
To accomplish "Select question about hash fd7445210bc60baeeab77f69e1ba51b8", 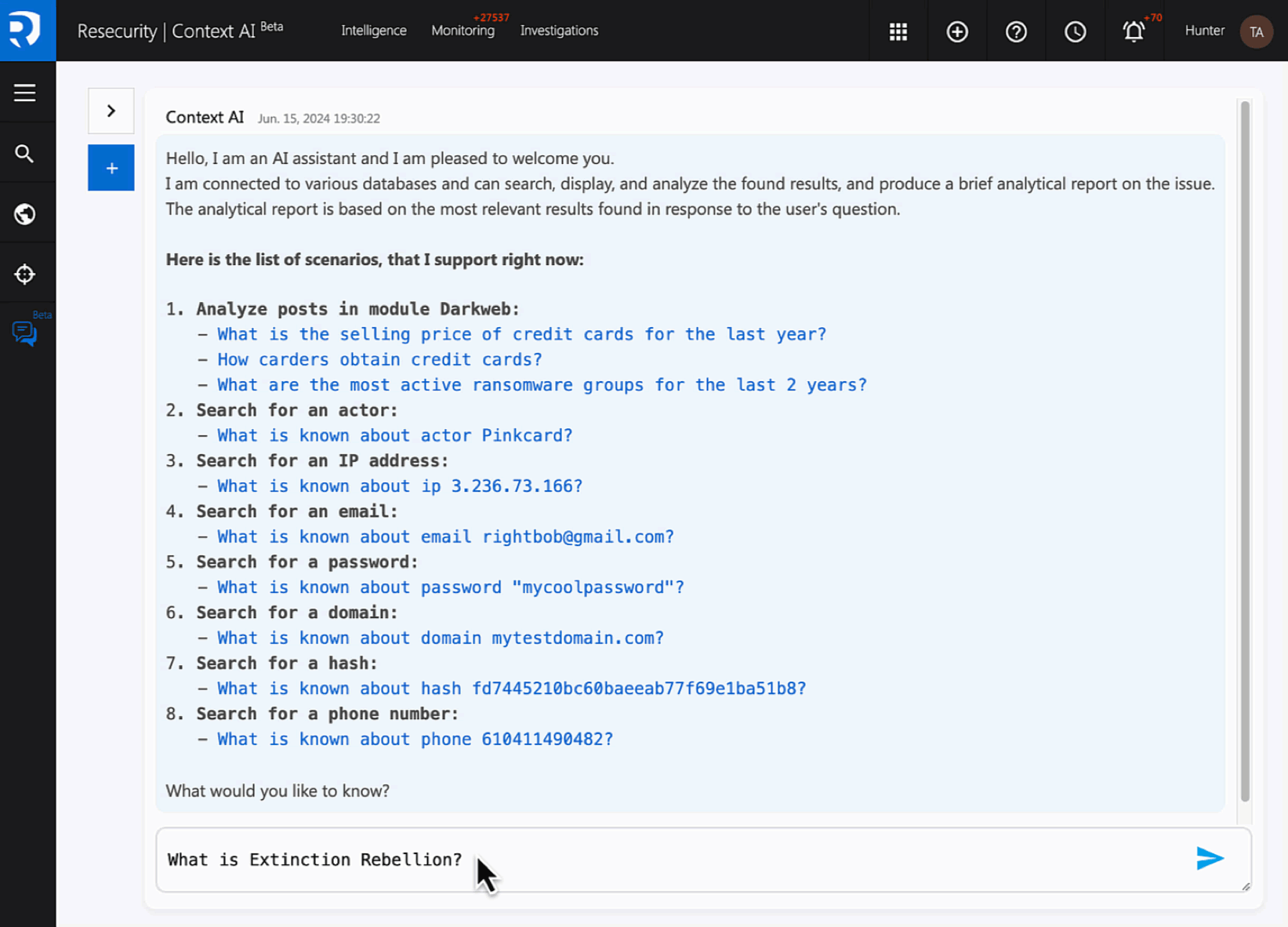I will [511, 689].
